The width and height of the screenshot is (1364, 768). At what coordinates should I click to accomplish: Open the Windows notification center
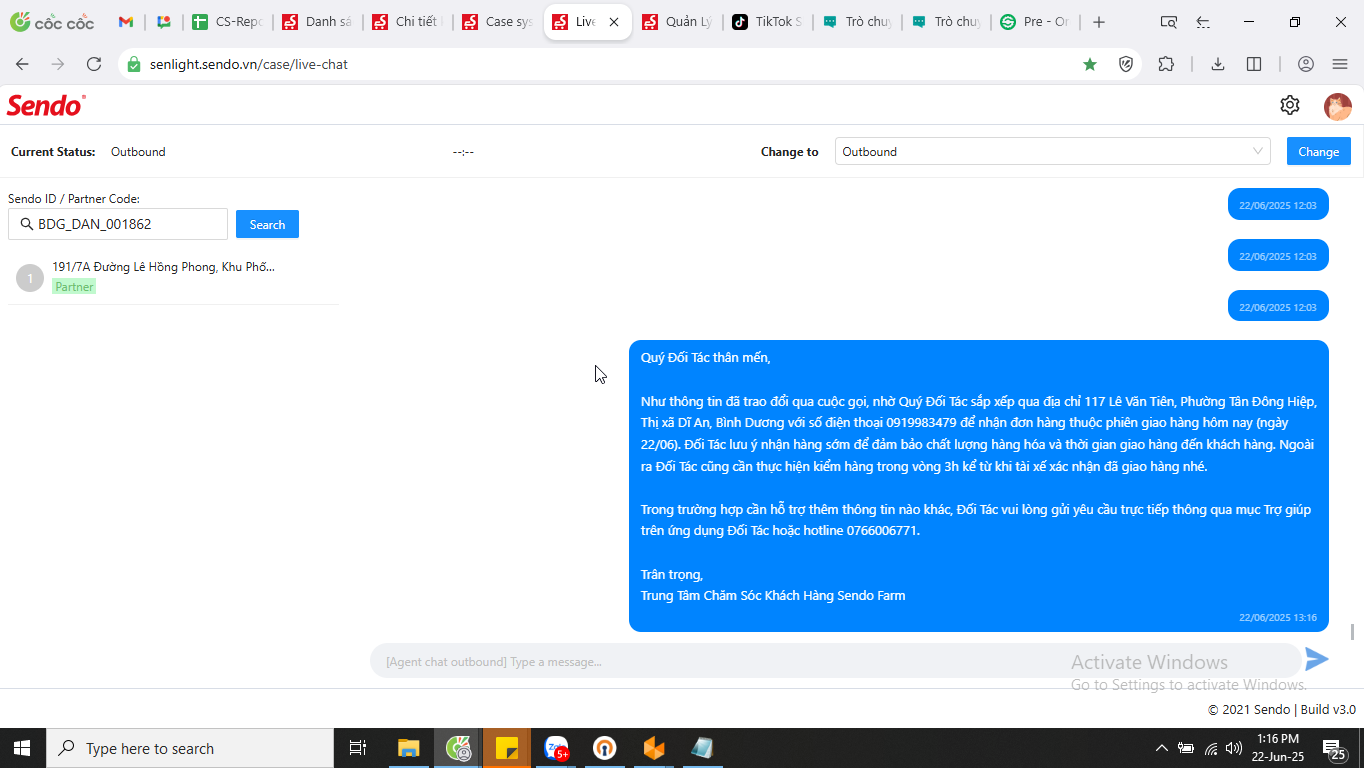tap(1333, 748)
